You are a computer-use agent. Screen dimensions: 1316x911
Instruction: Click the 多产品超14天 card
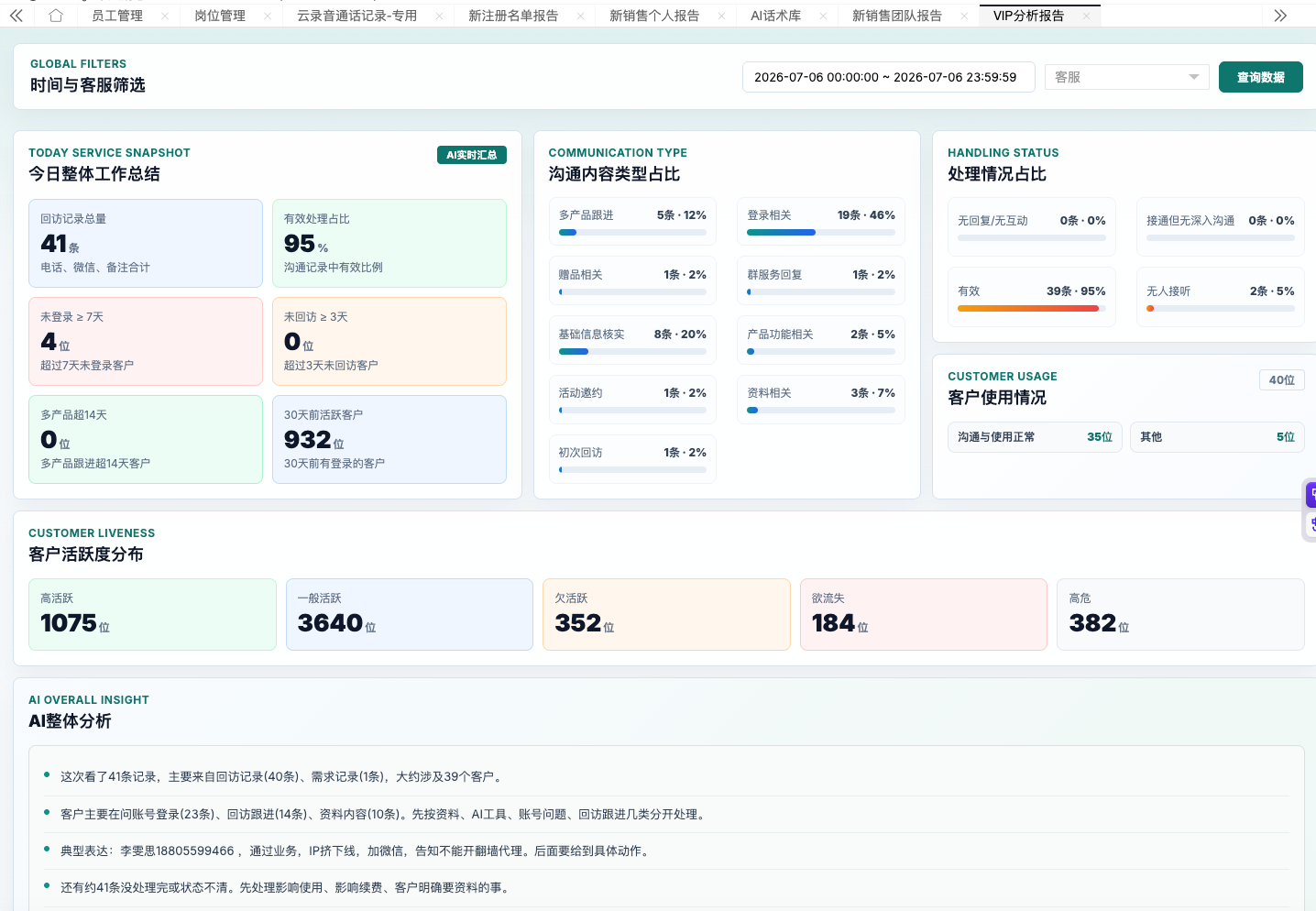[x=146, y=439]
